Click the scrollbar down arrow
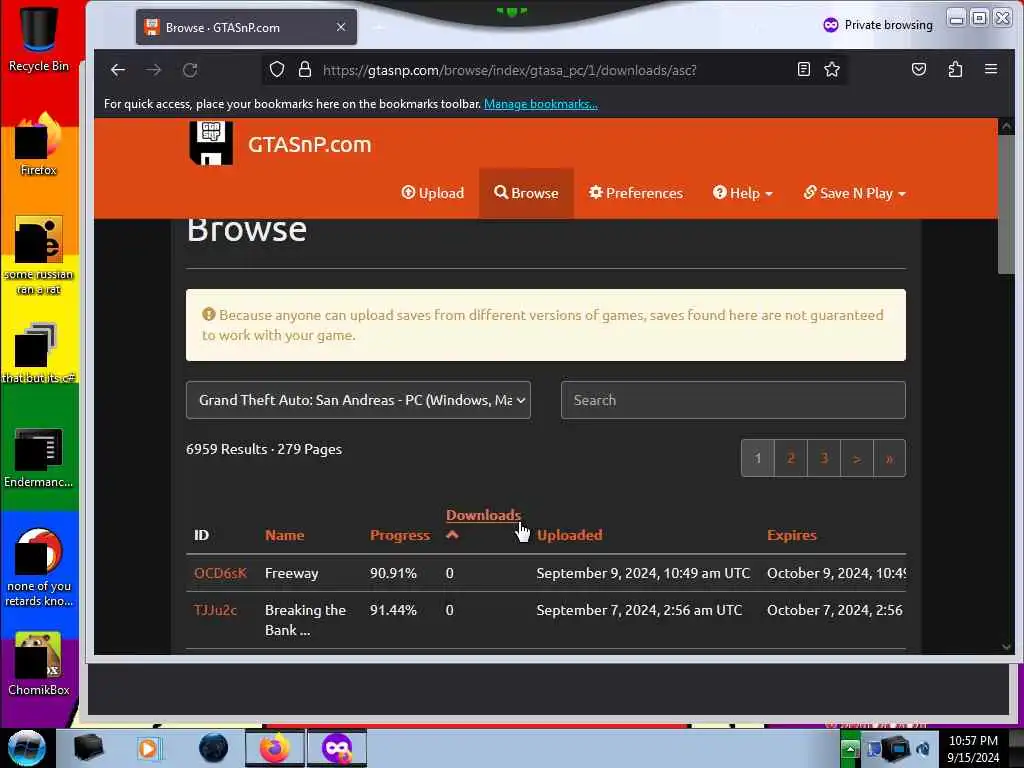 pyautogui.click(x=1006, y=647)
